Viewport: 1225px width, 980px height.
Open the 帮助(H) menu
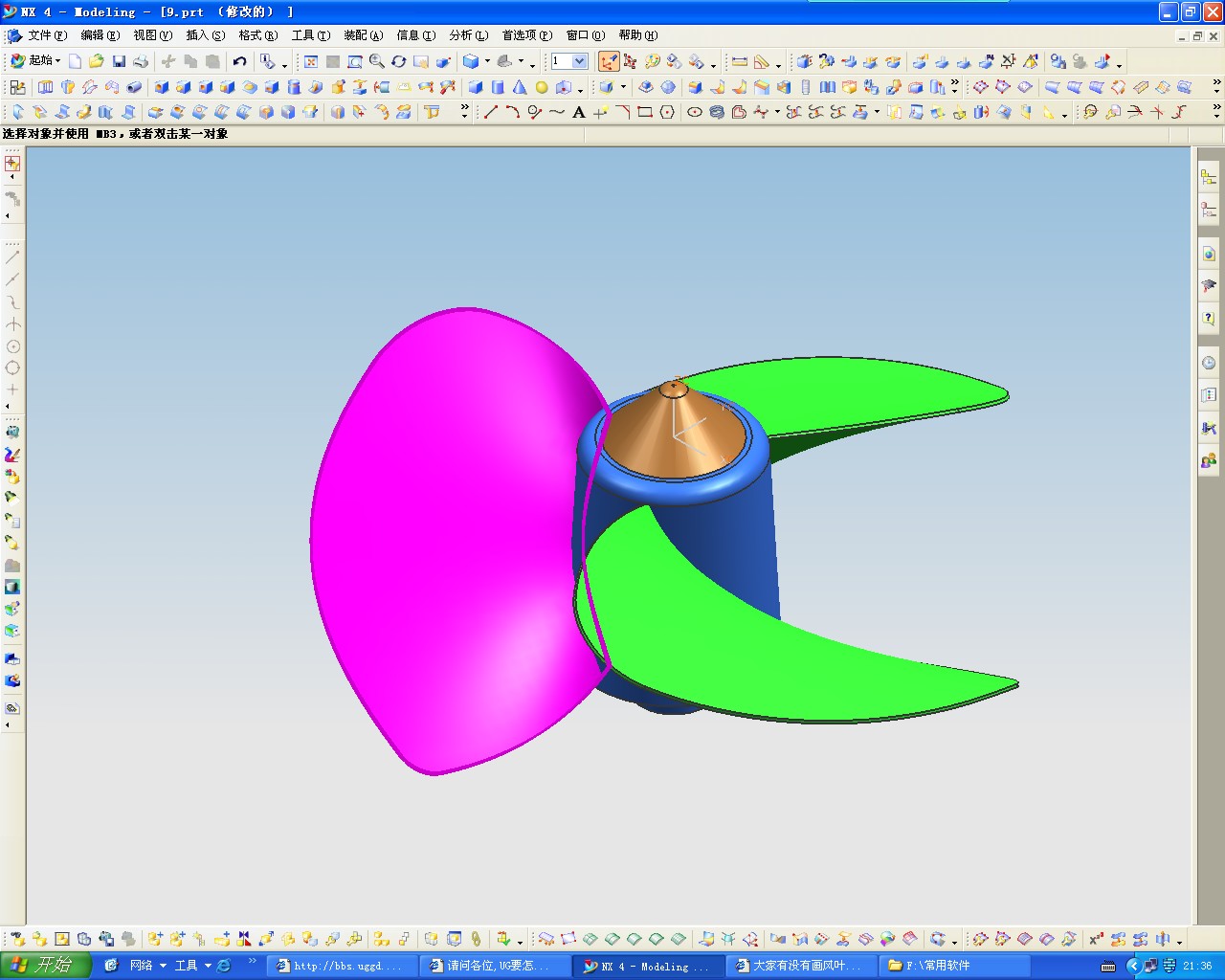[638, 35]
